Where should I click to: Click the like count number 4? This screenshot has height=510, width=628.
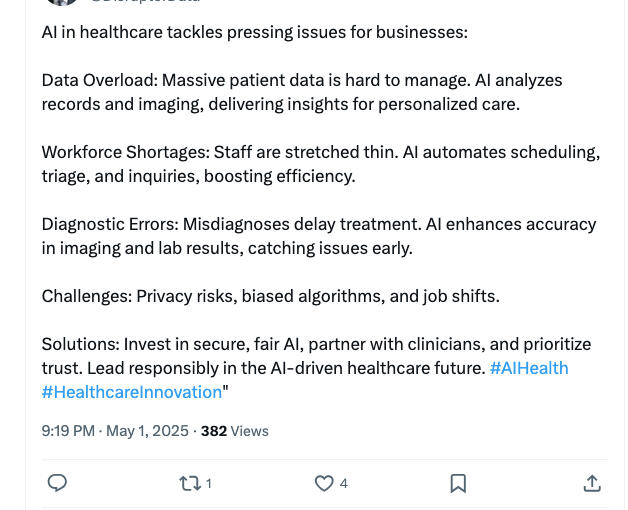[x=343, y=484]
